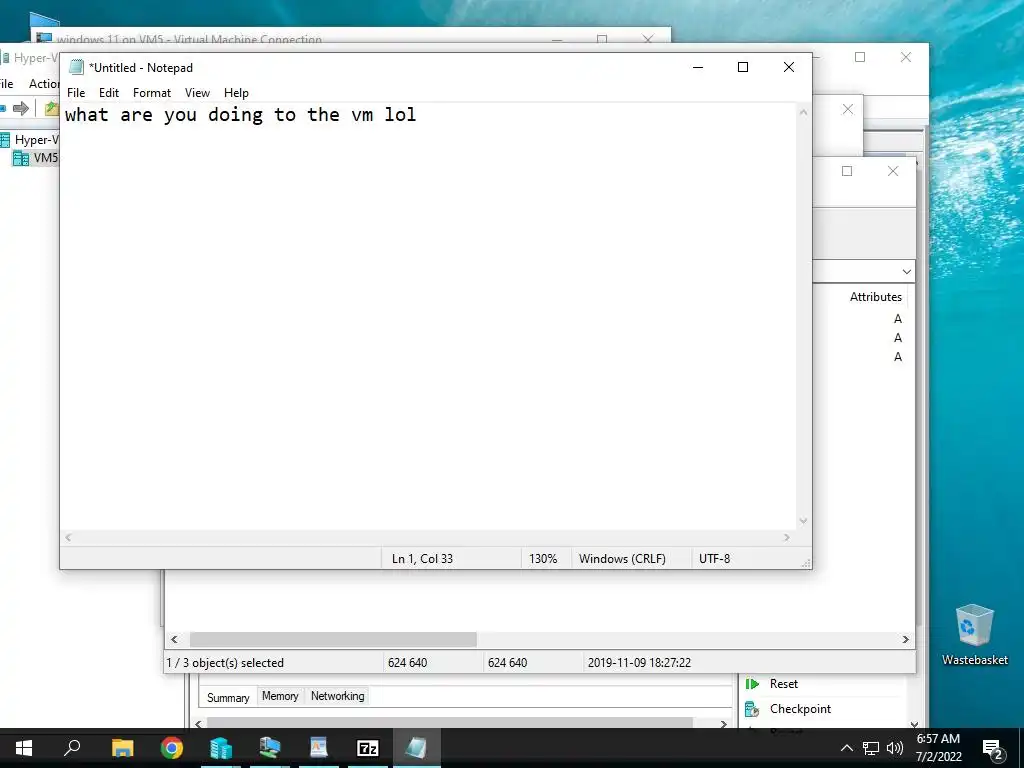This screenshot has width=1024, height=768.
Task: Click the 'Ln 1, Col 33' status entry
Action: [x=422, y=558]
